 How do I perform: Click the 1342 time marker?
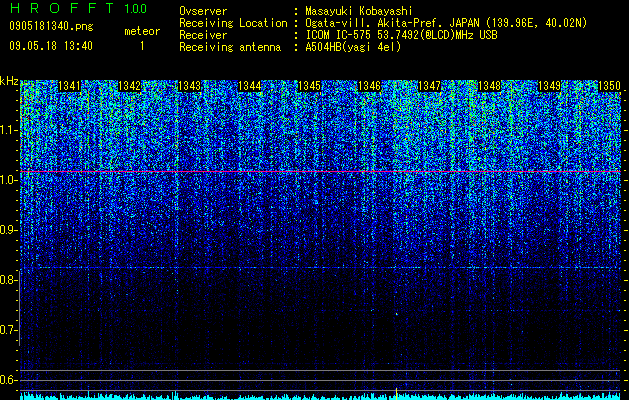coord(130,86)
